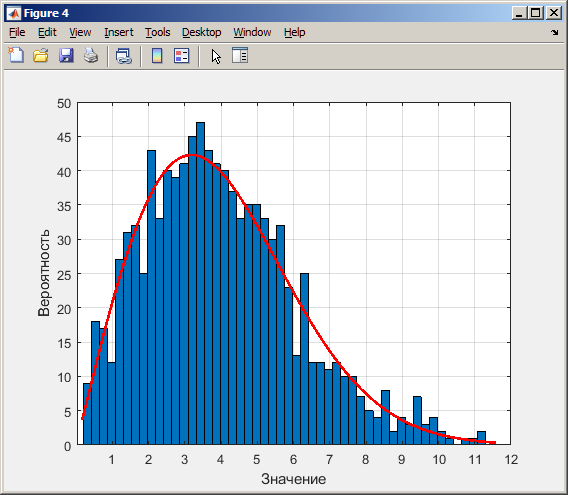
Task: Print the figure with the printer icon
Action: [91, 56]
